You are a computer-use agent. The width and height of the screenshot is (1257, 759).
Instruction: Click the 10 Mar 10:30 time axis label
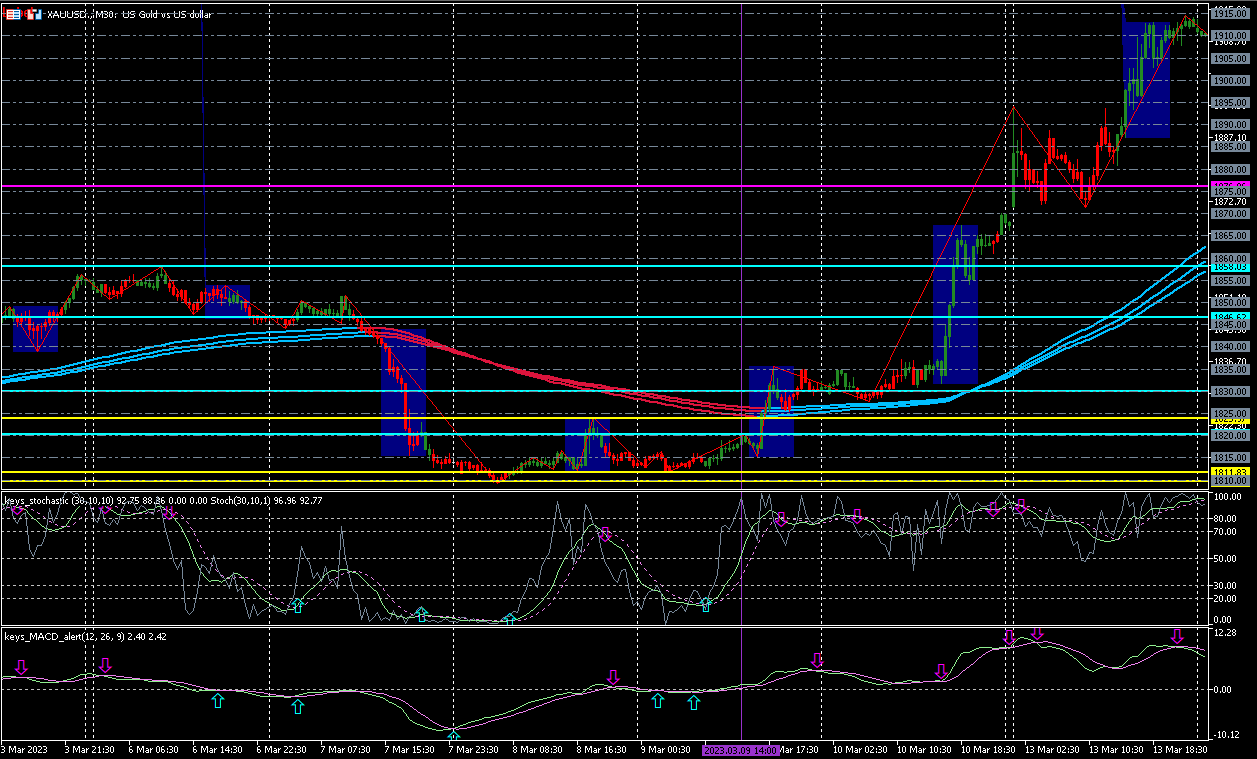point(925,749)
